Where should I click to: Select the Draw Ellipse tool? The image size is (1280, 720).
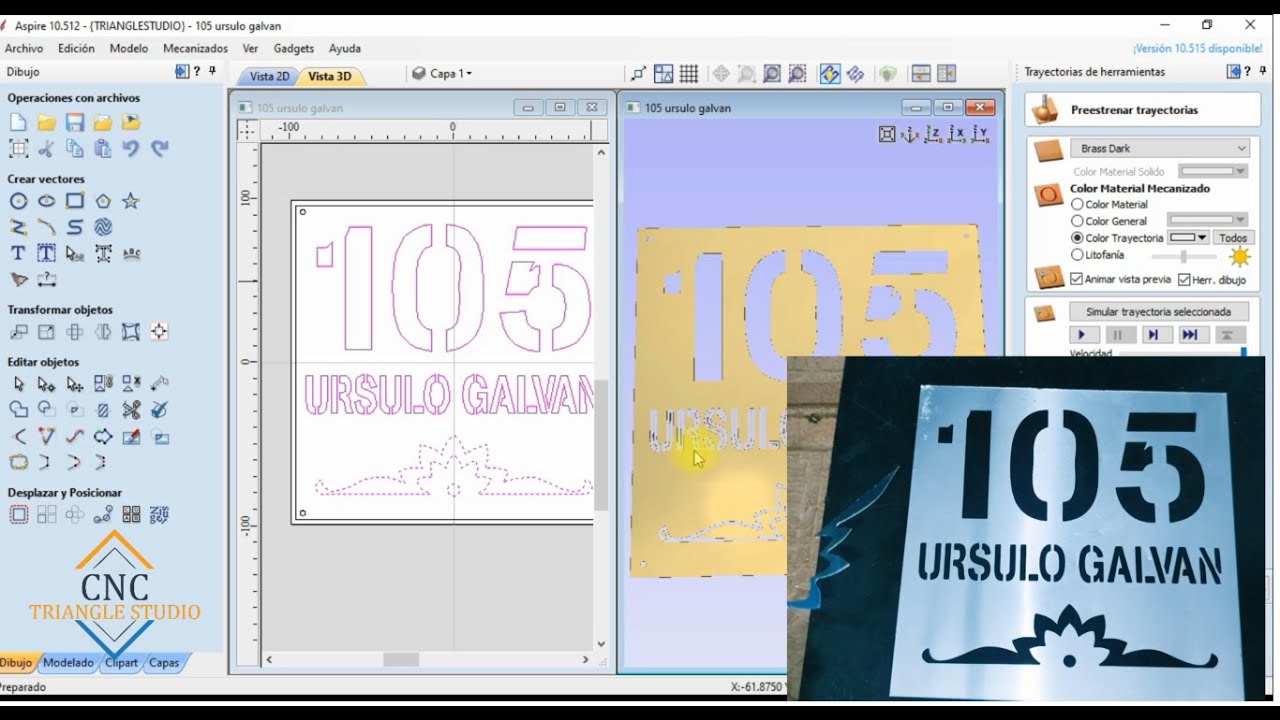point(46,201)
